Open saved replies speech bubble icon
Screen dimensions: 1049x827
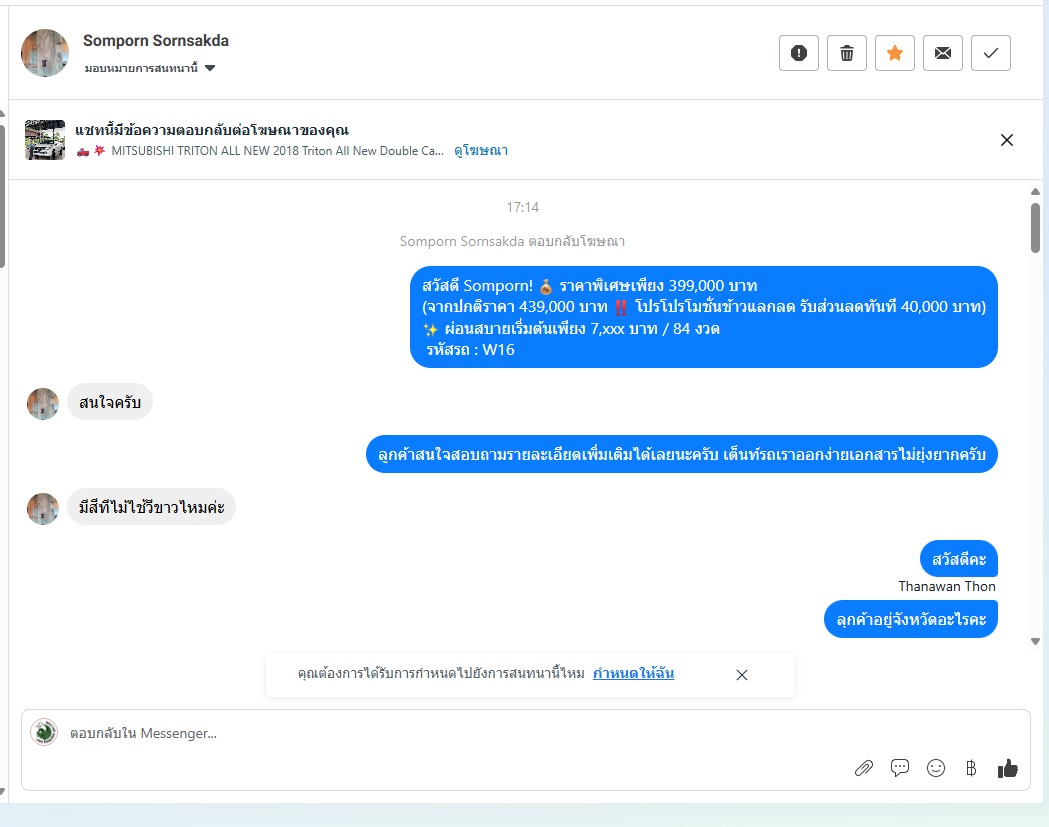point(900,768)
